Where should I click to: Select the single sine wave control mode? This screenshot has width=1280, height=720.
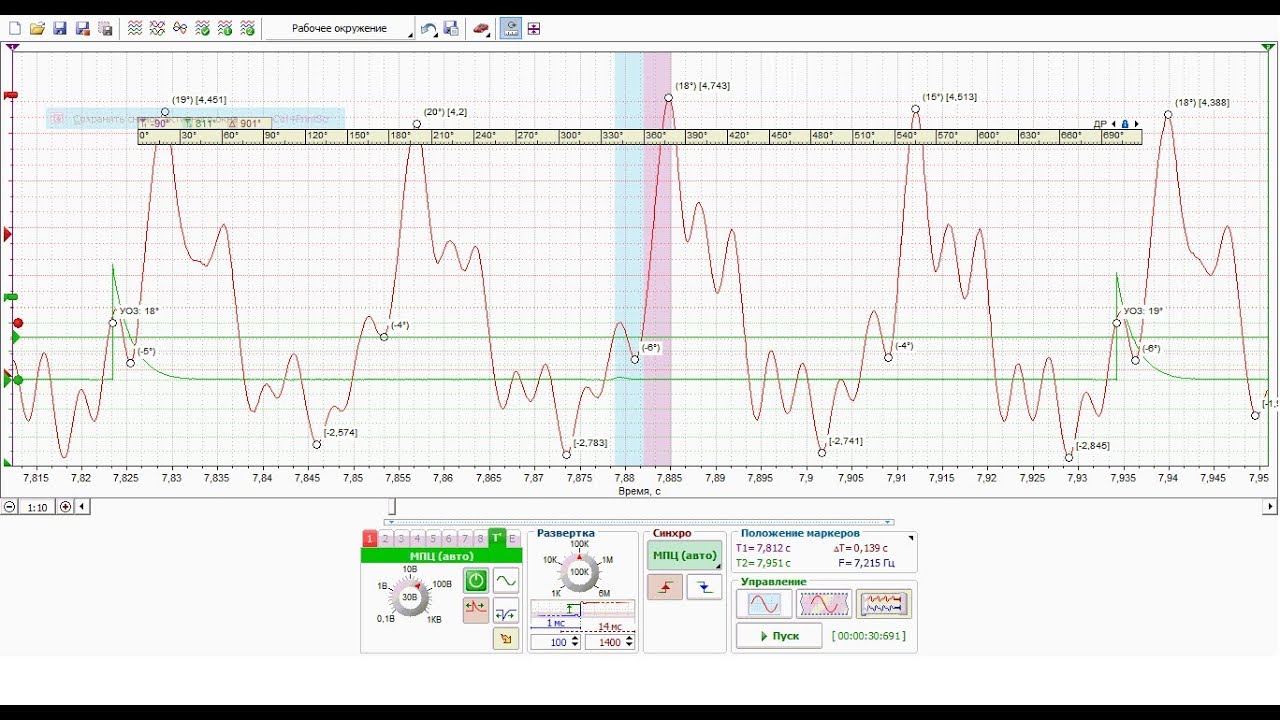(x=764, y=604)
